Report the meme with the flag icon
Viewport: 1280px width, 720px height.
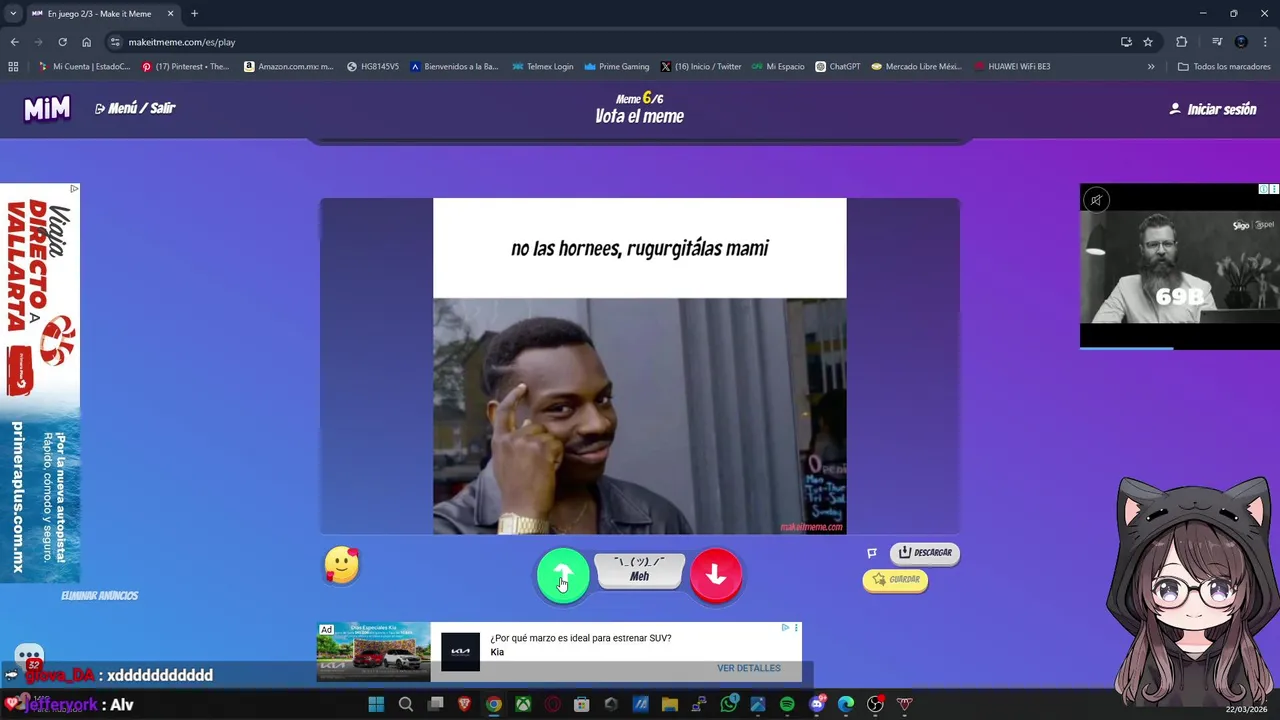tap(871, 553)
